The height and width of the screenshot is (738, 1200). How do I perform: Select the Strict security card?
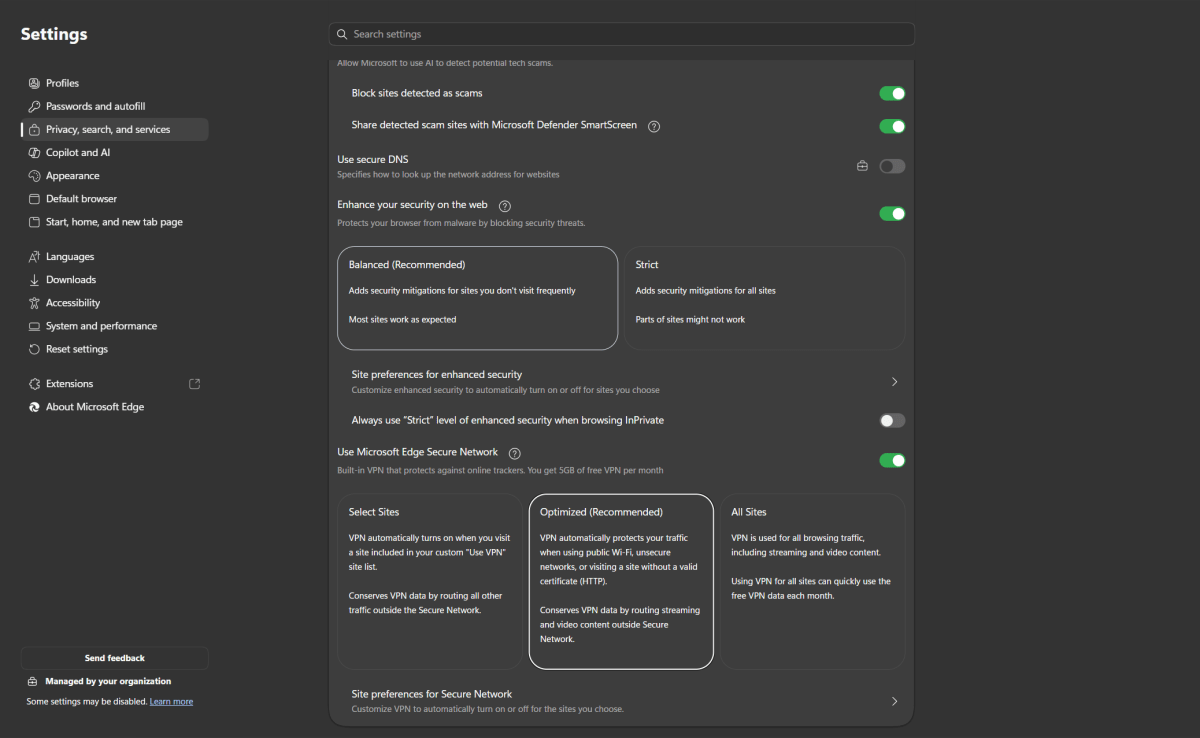(x=765, y=298)
